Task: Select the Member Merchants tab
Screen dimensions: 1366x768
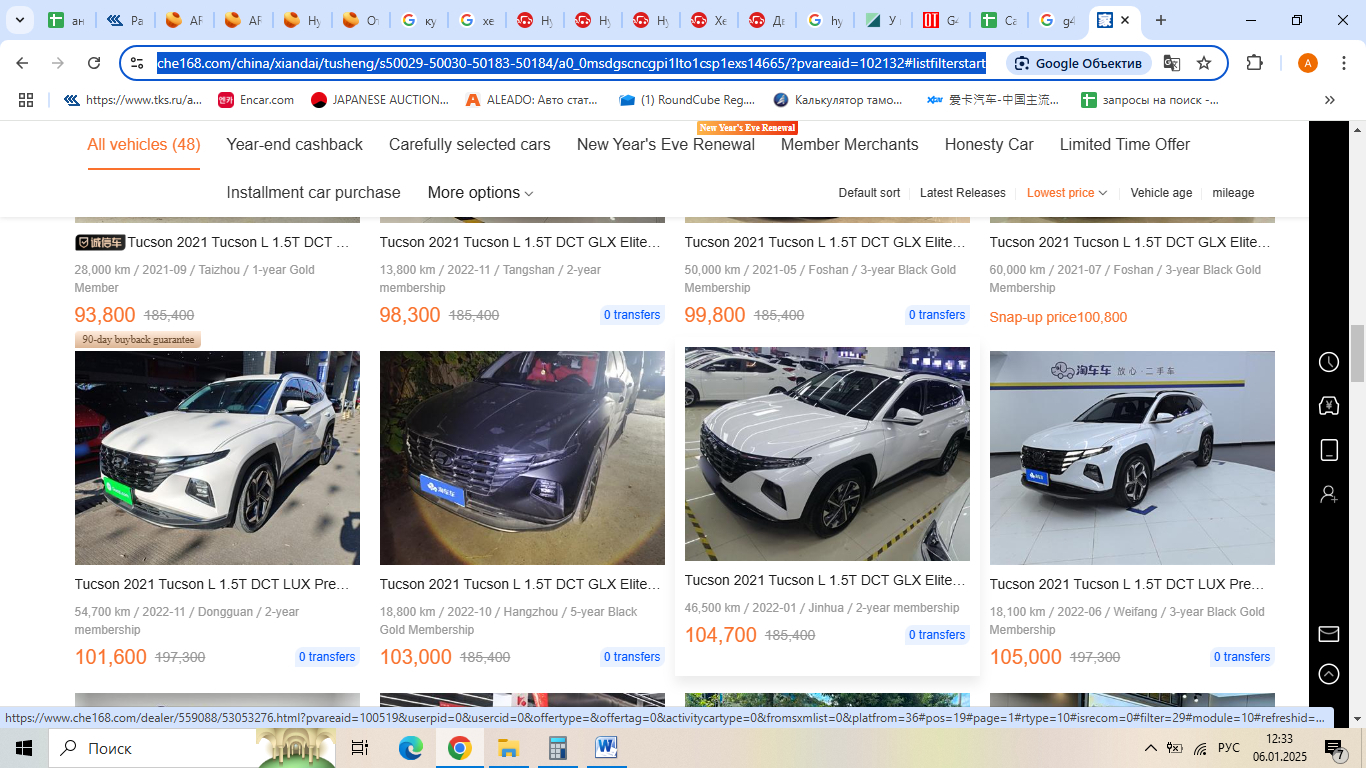Action: point(849,145)
